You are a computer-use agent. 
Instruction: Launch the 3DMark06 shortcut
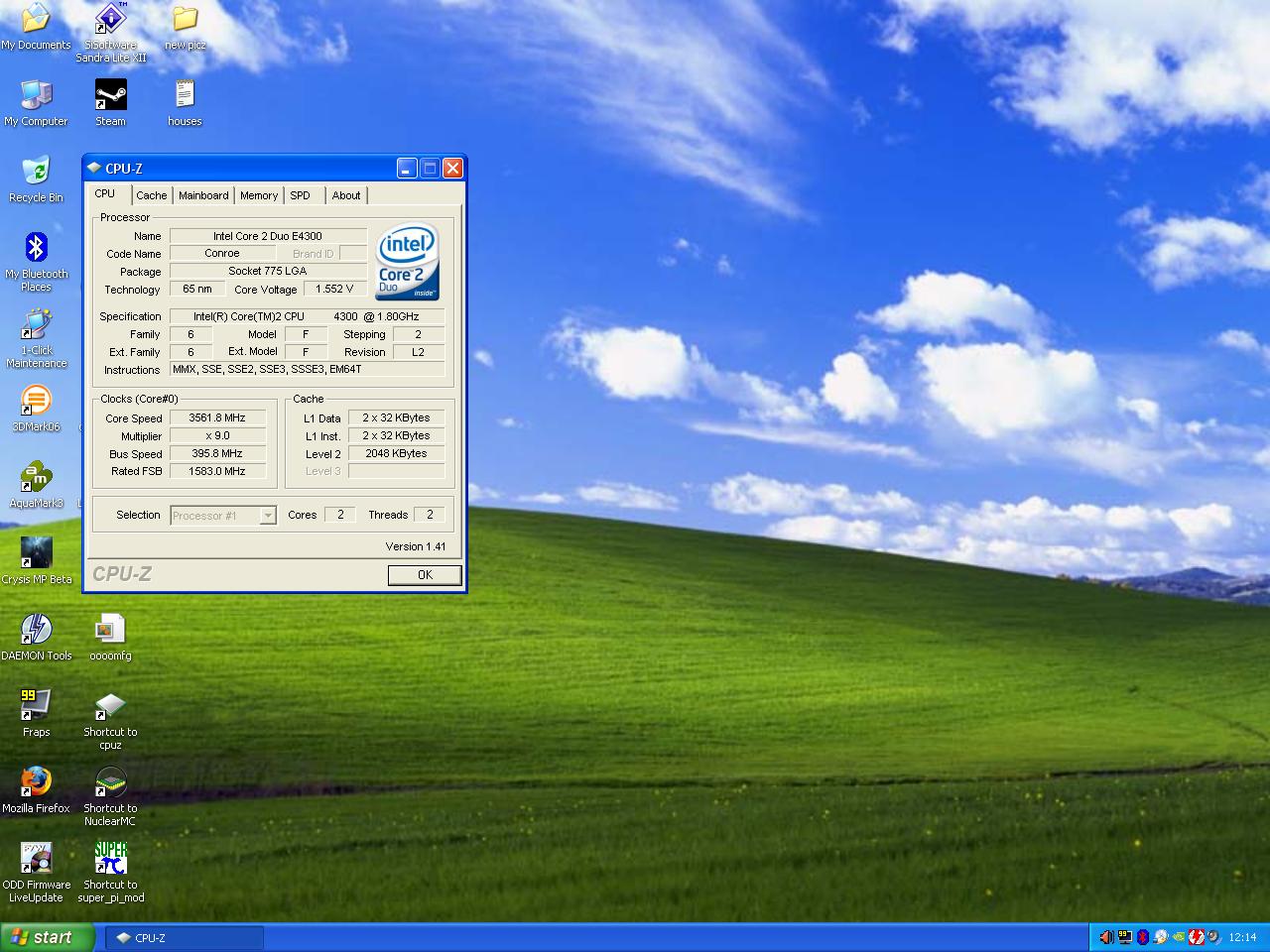coord(36,409)
